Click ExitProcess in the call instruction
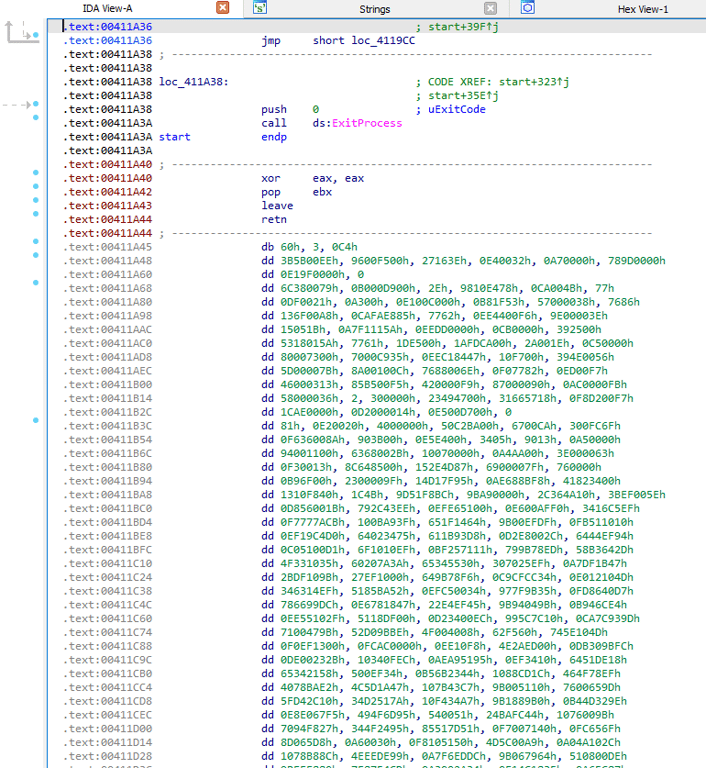706x768 pixels. 367,123
